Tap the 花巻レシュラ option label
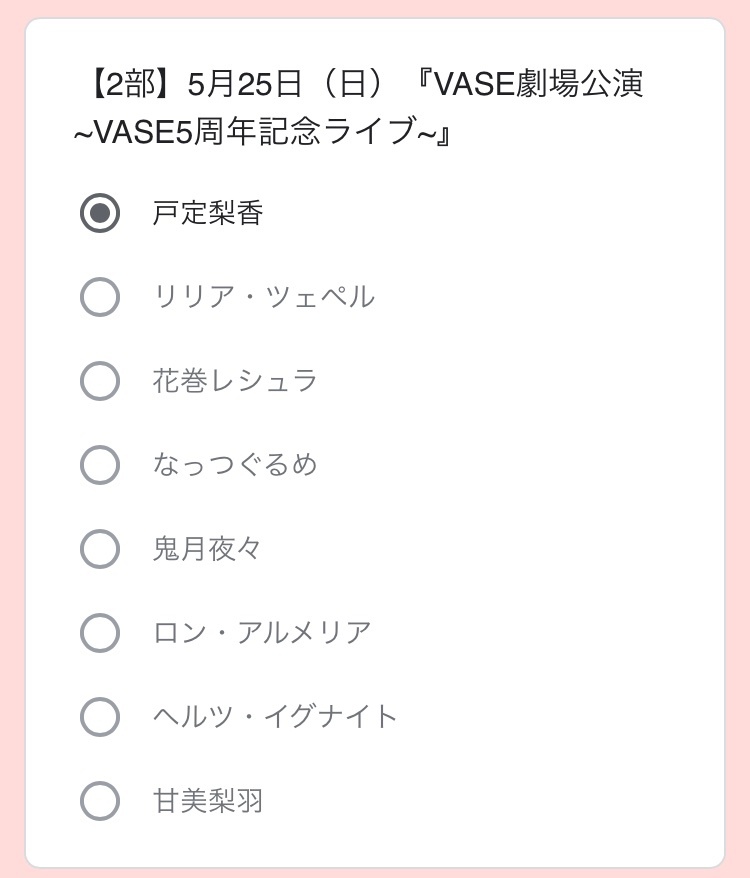Image resolution: width=750 pixels, height=878 pixels. click(x=236, y=381)
